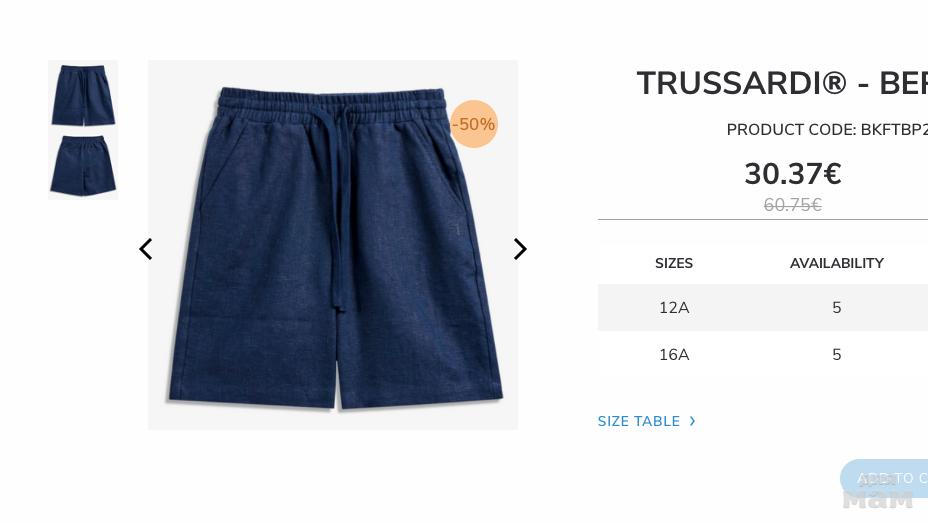Click the MaM watermark logo
The height and width of the screenshot is (523, 928).
tap(878, 500)
